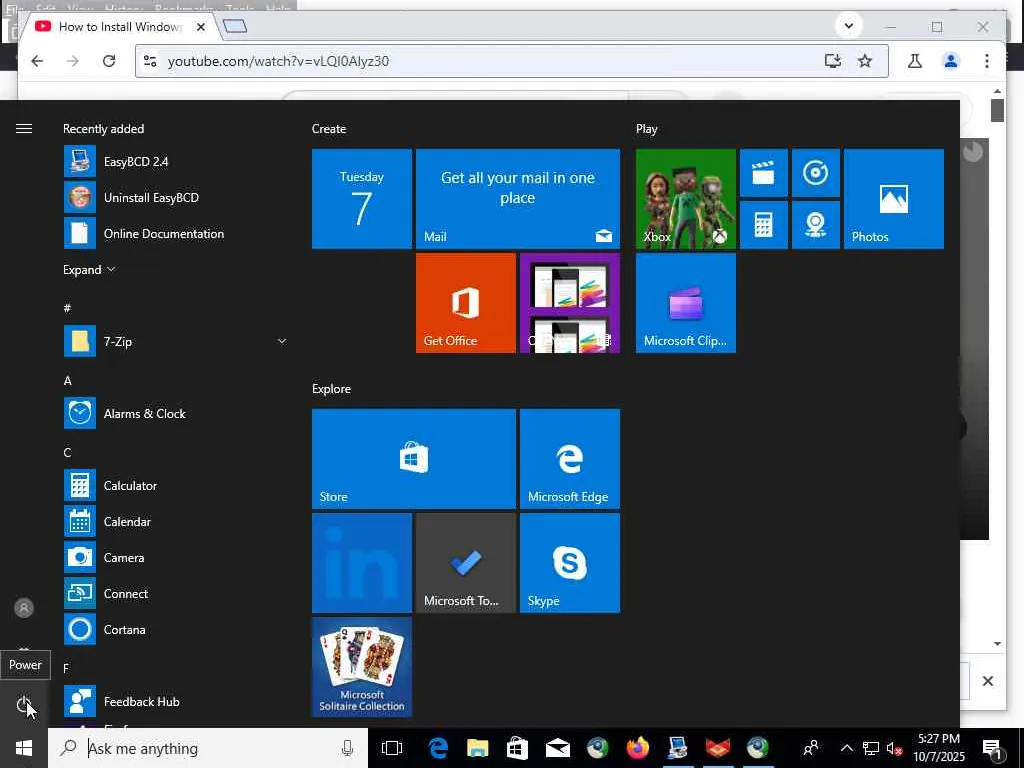Viewport: 1024px width, 768px height.
Task: Open the Connect app
Action: (175, 593)
